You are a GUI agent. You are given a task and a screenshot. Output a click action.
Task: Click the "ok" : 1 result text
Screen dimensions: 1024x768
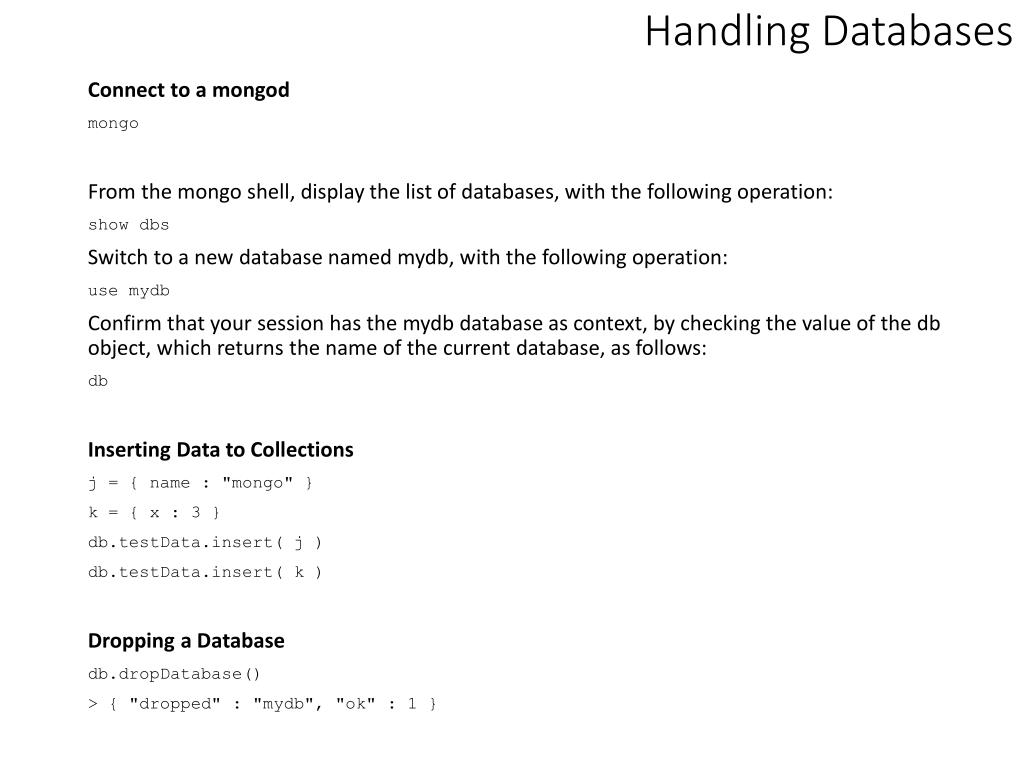(376, 704)
